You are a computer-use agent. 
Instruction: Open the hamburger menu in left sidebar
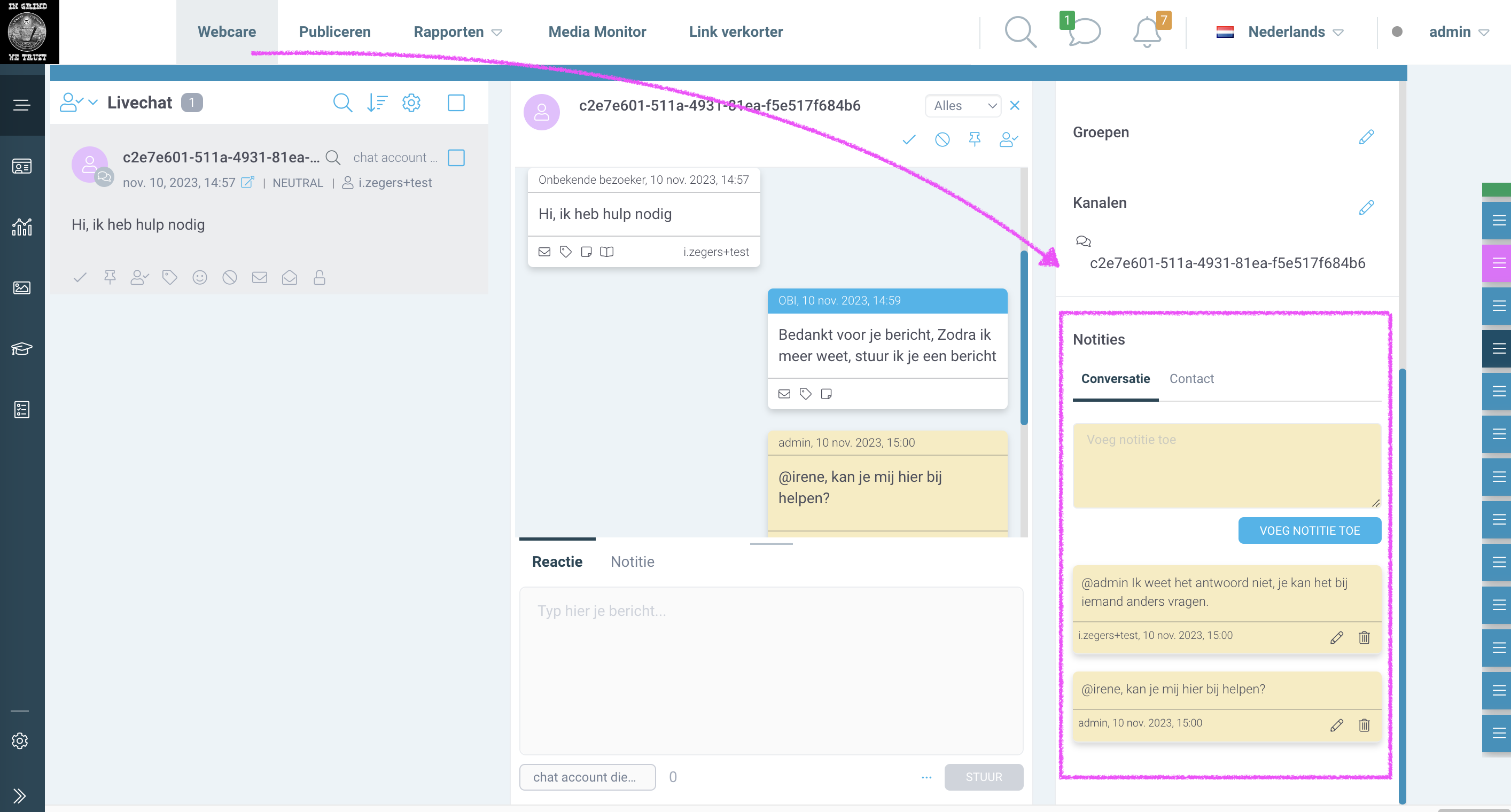22,105
